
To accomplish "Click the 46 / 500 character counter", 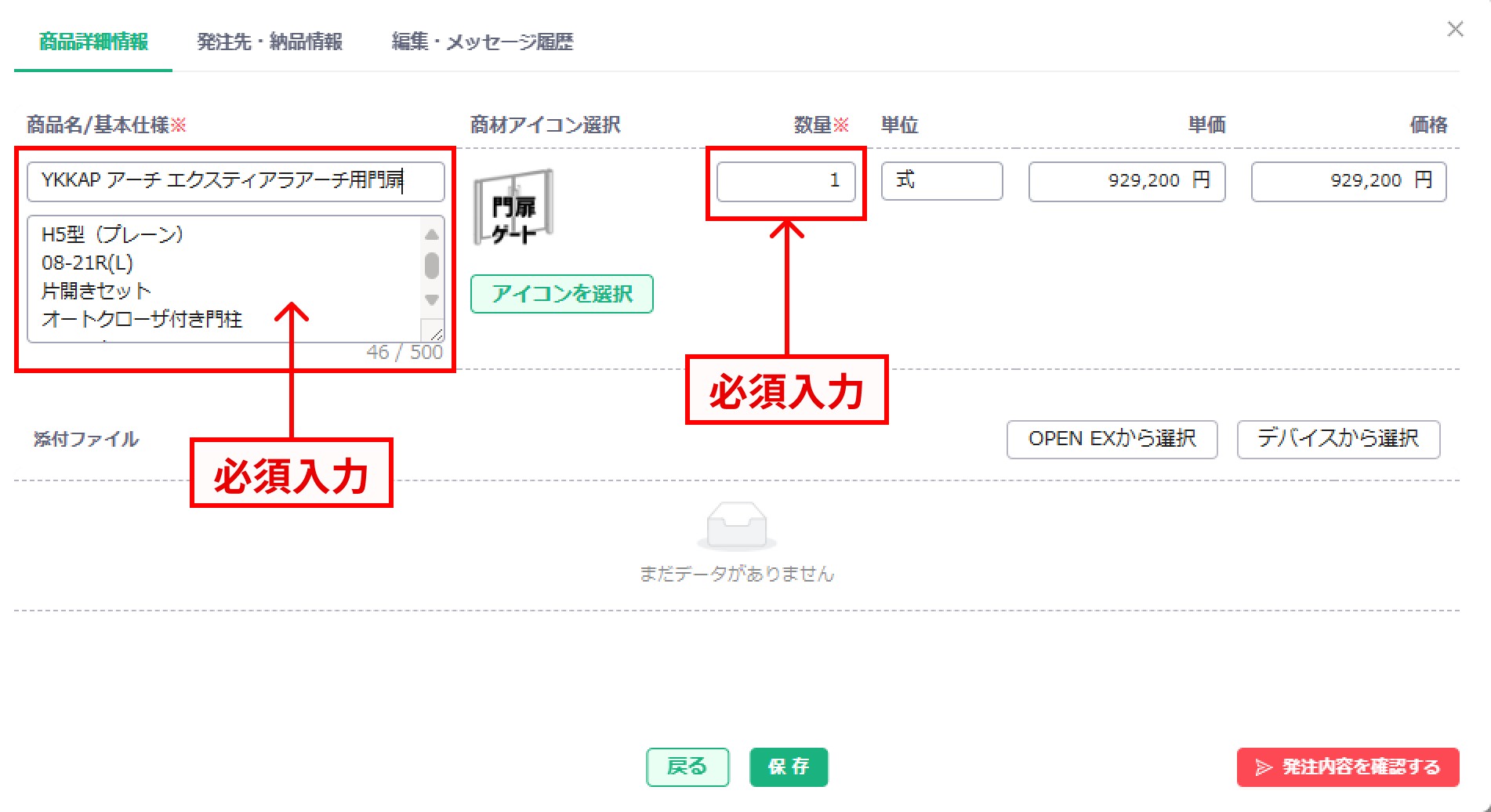I will click(404, 352).
